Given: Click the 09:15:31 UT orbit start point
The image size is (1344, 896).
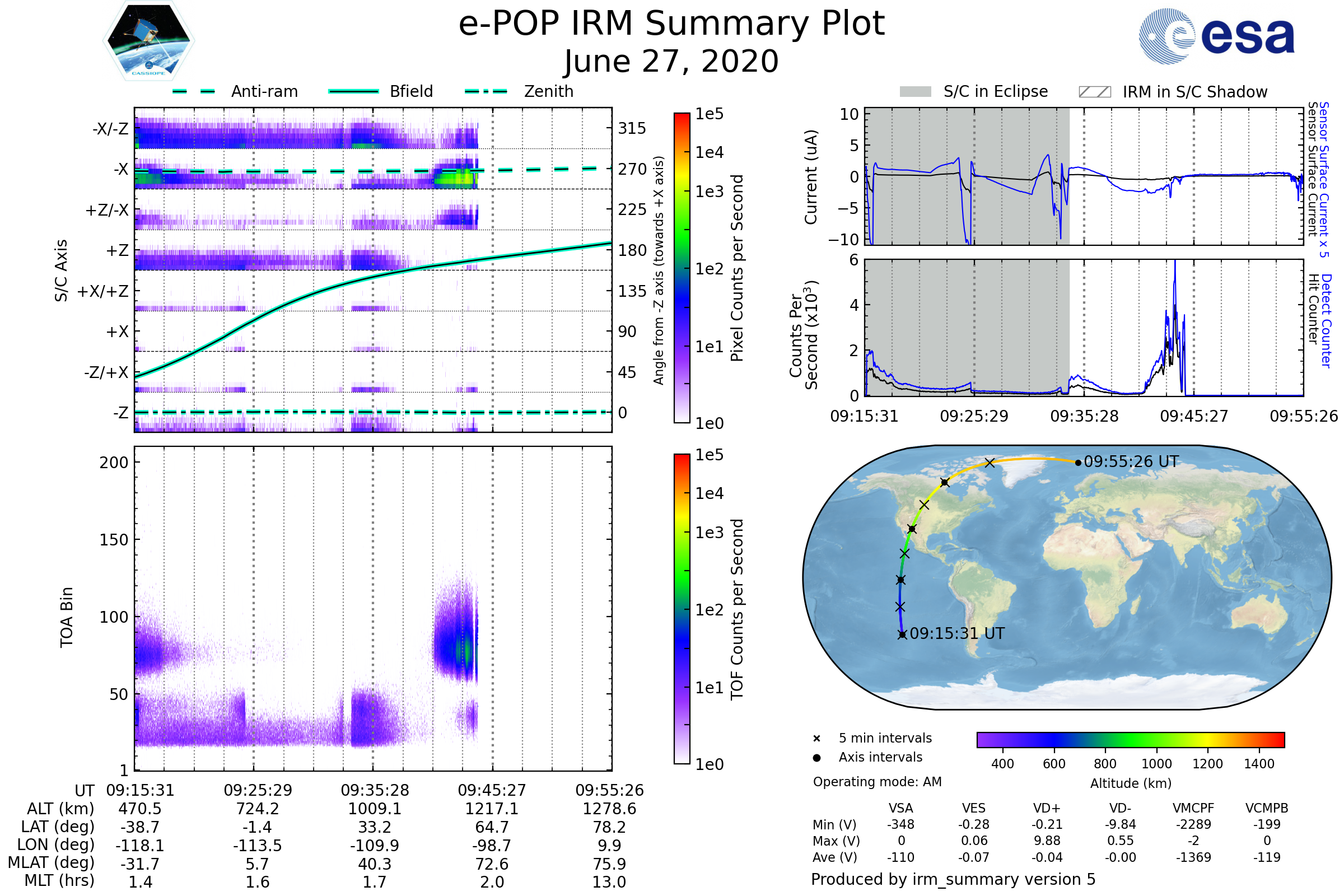Looking at the screenshot, I should pos(902,634).
